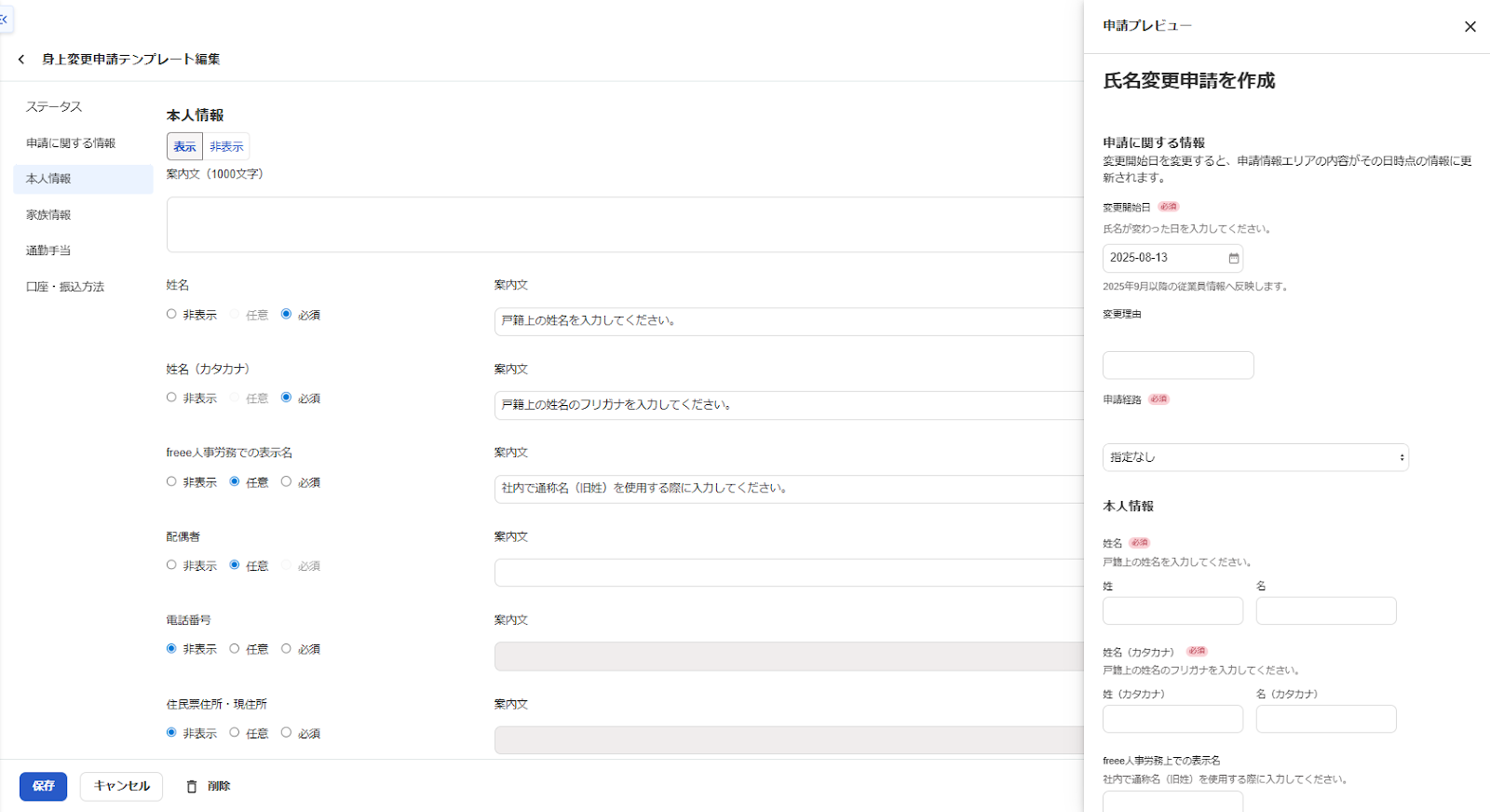Click the 非表示 toggle button under 本人情報
The height and width of the screenshot is (812, 1490).
coord(226,146)
